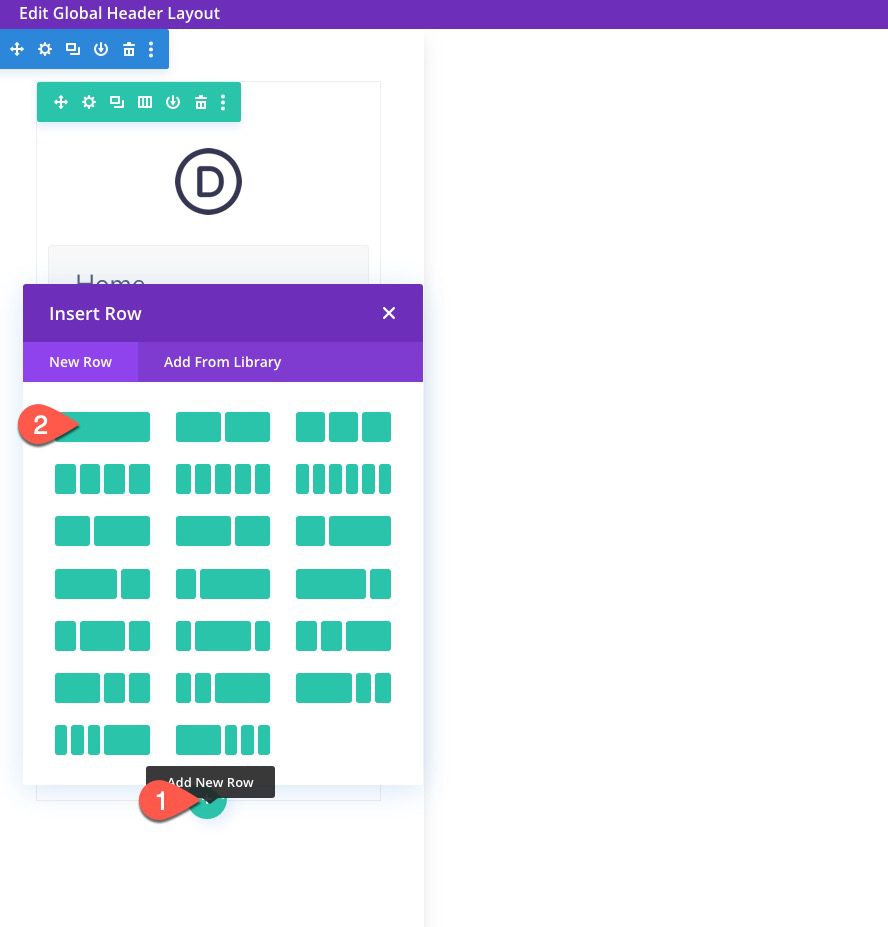Select the section move handle

(17, 49)
